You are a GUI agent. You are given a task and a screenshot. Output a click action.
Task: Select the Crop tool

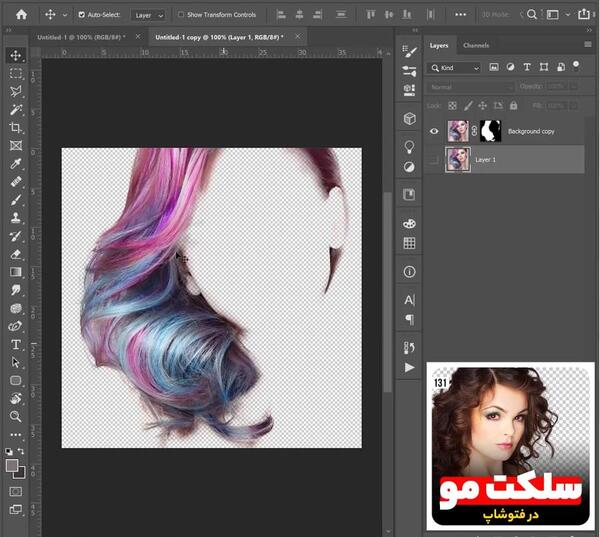[16, 127]
